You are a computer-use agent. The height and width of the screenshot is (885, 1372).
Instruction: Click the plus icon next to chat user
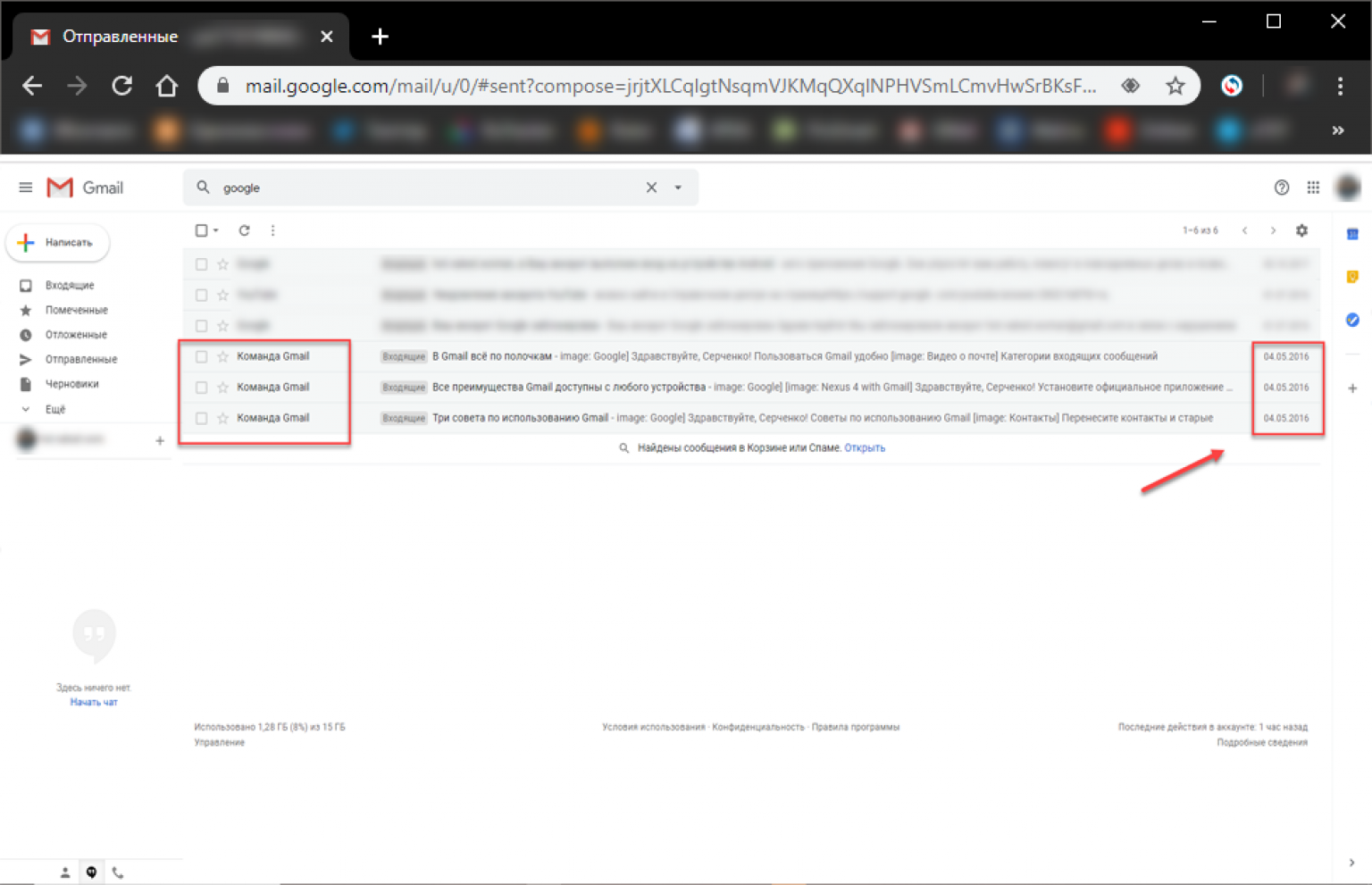click(160, 440)
